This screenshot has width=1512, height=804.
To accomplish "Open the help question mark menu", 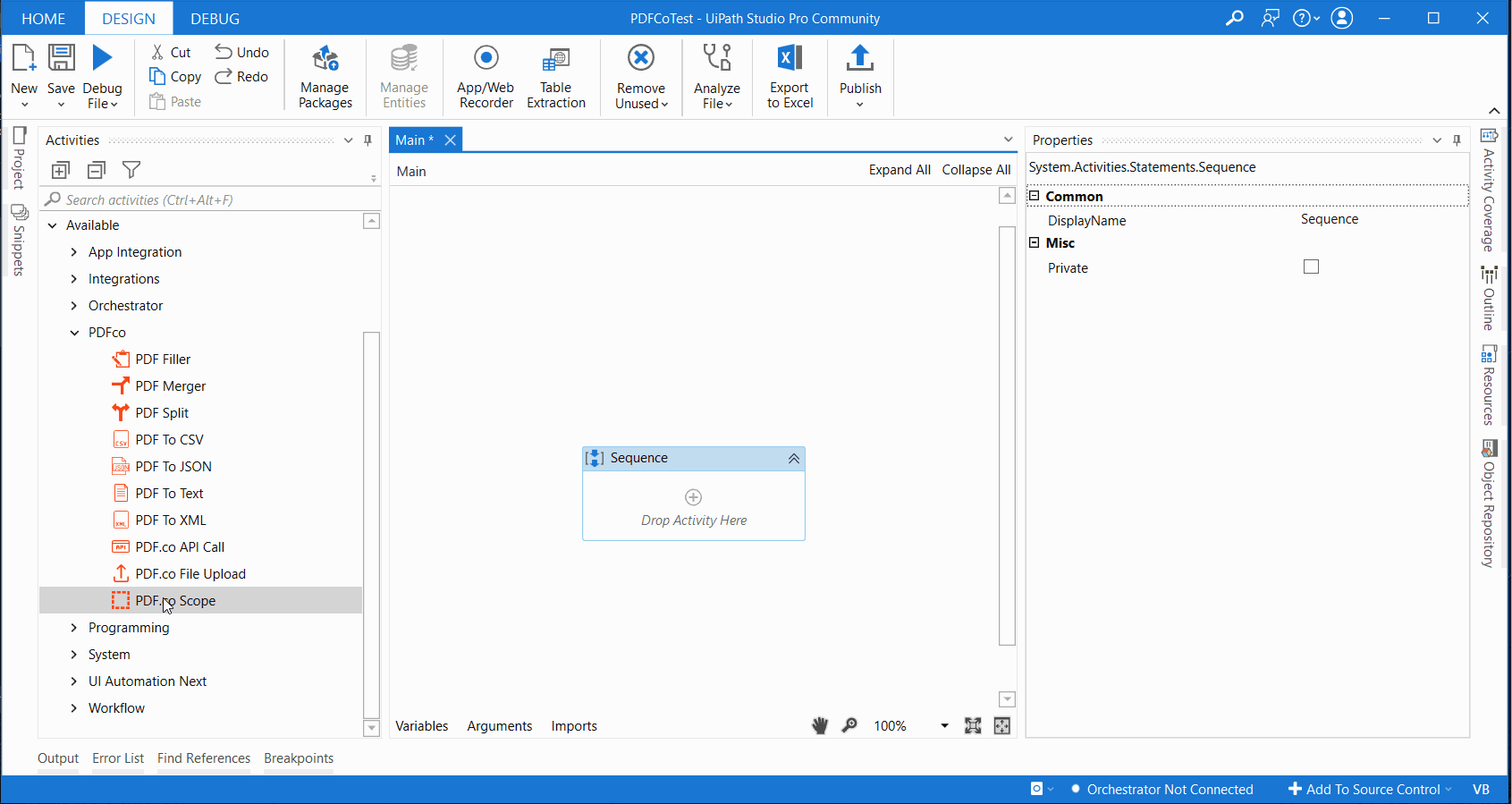I will pos(1305,18).
